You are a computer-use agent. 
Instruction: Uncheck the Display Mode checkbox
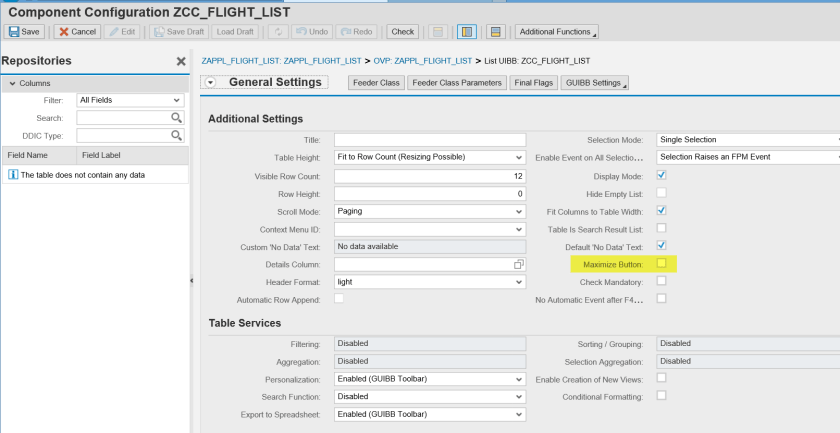(661, 175)
